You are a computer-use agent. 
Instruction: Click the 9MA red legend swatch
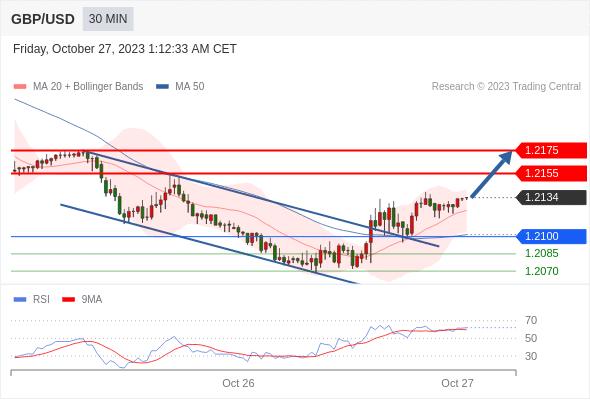[68, 300]
